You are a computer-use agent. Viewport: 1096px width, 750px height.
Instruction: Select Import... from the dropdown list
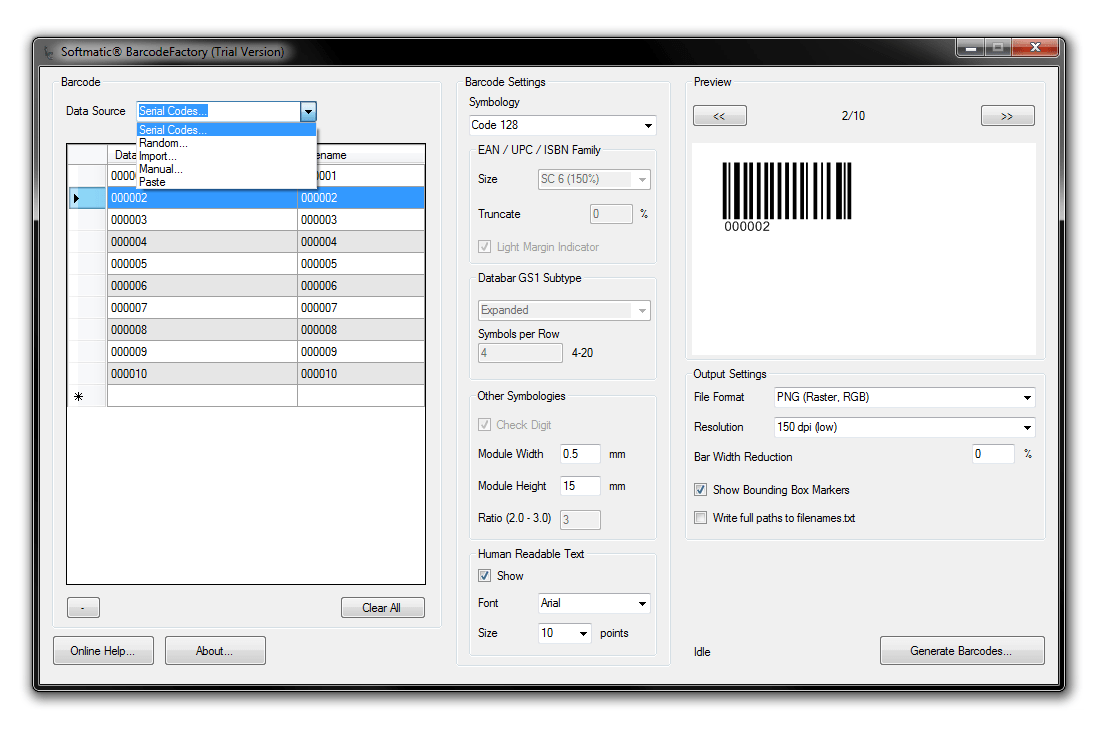click(226, 156)
